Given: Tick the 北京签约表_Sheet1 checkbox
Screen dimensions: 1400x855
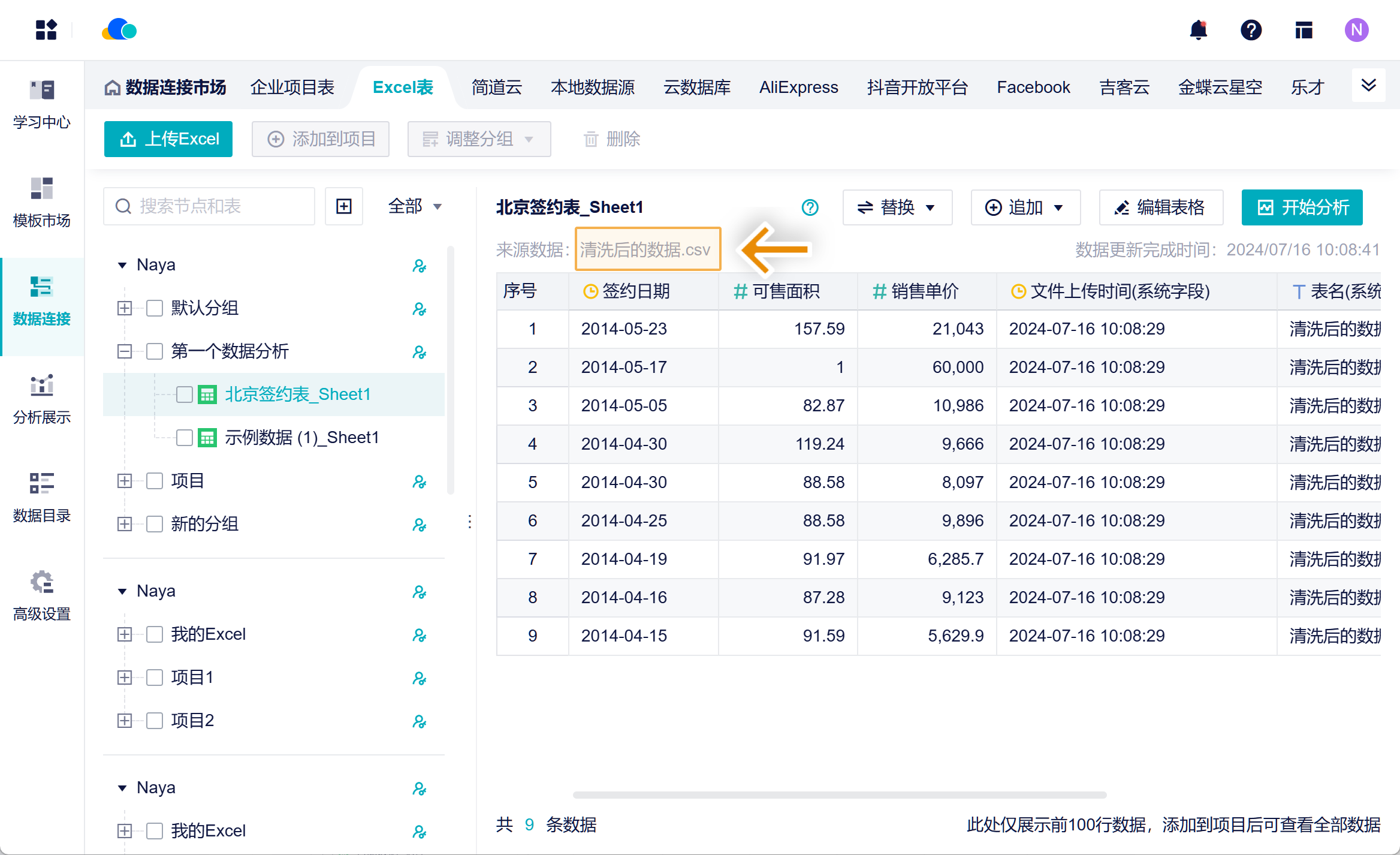Looking at the screenshot, I should 185,395.
